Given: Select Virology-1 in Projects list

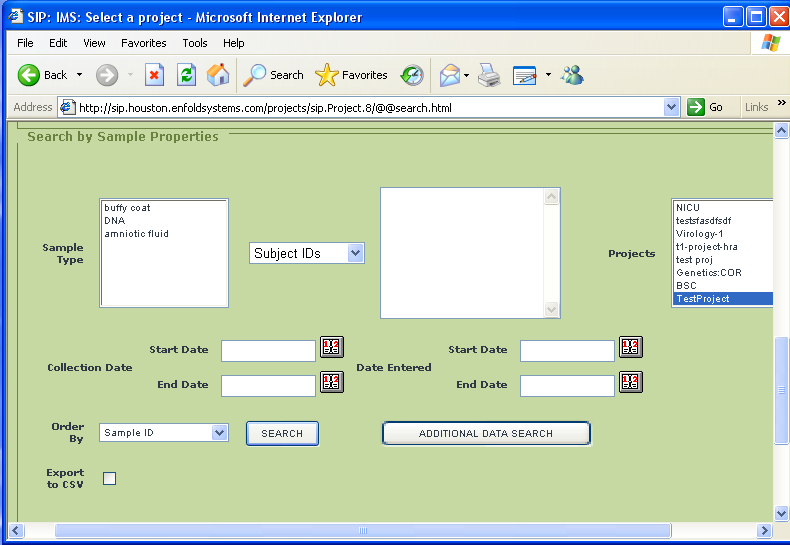Looking at the screenshot, I should 723,234.
